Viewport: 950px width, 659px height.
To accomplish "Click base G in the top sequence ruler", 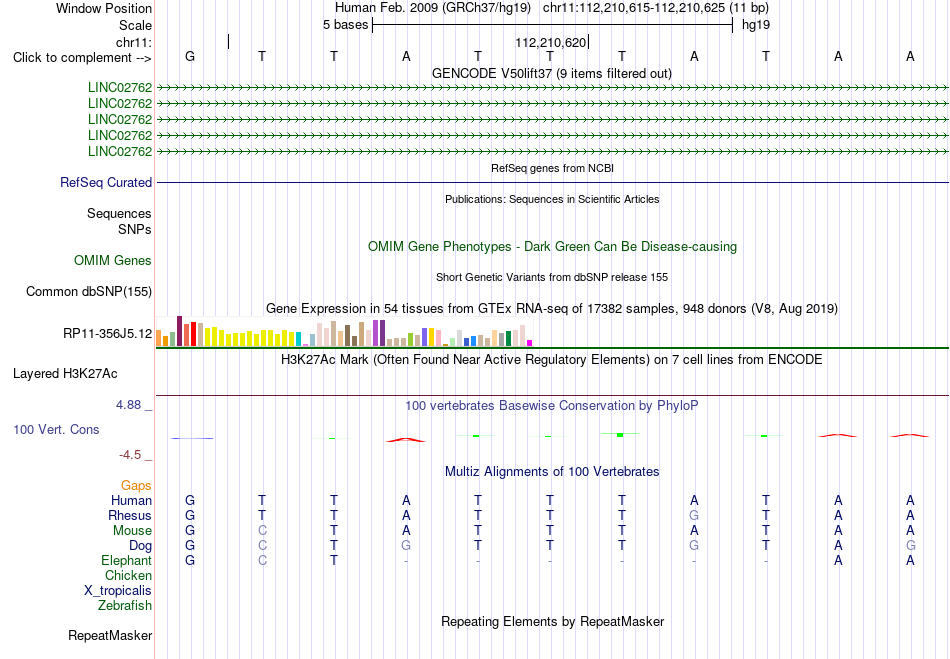I will [190, 56].
